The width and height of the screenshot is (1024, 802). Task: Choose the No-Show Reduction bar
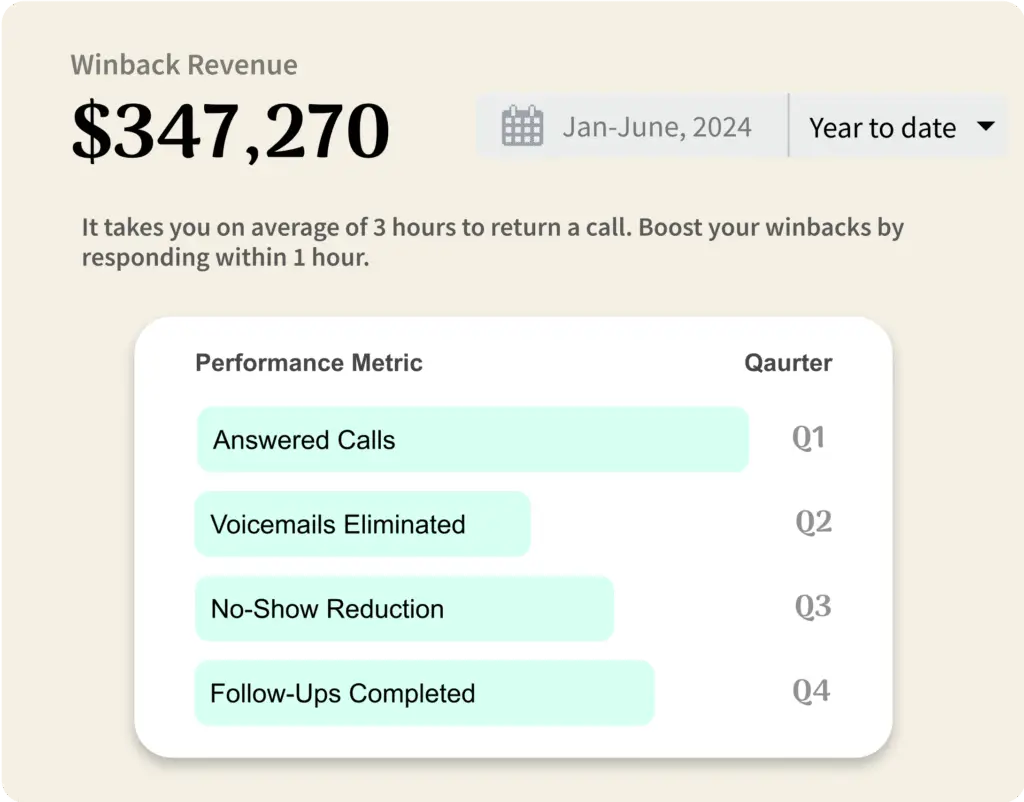(x=404, y=609)
